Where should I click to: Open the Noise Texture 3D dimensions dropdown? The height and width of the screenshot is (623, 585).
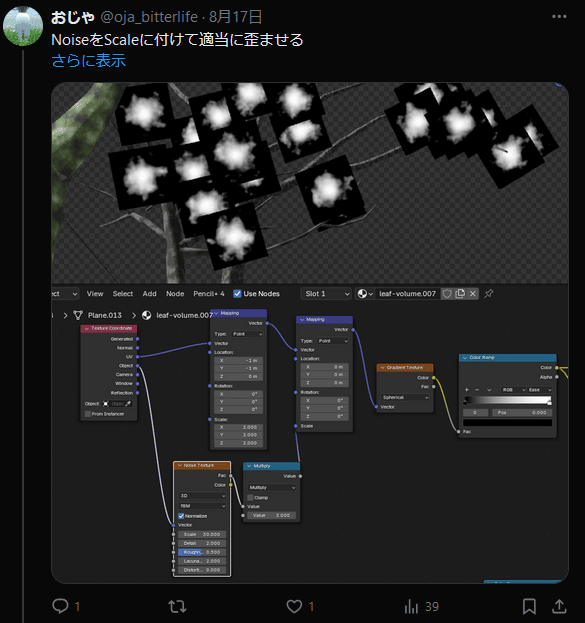point(202,496)
